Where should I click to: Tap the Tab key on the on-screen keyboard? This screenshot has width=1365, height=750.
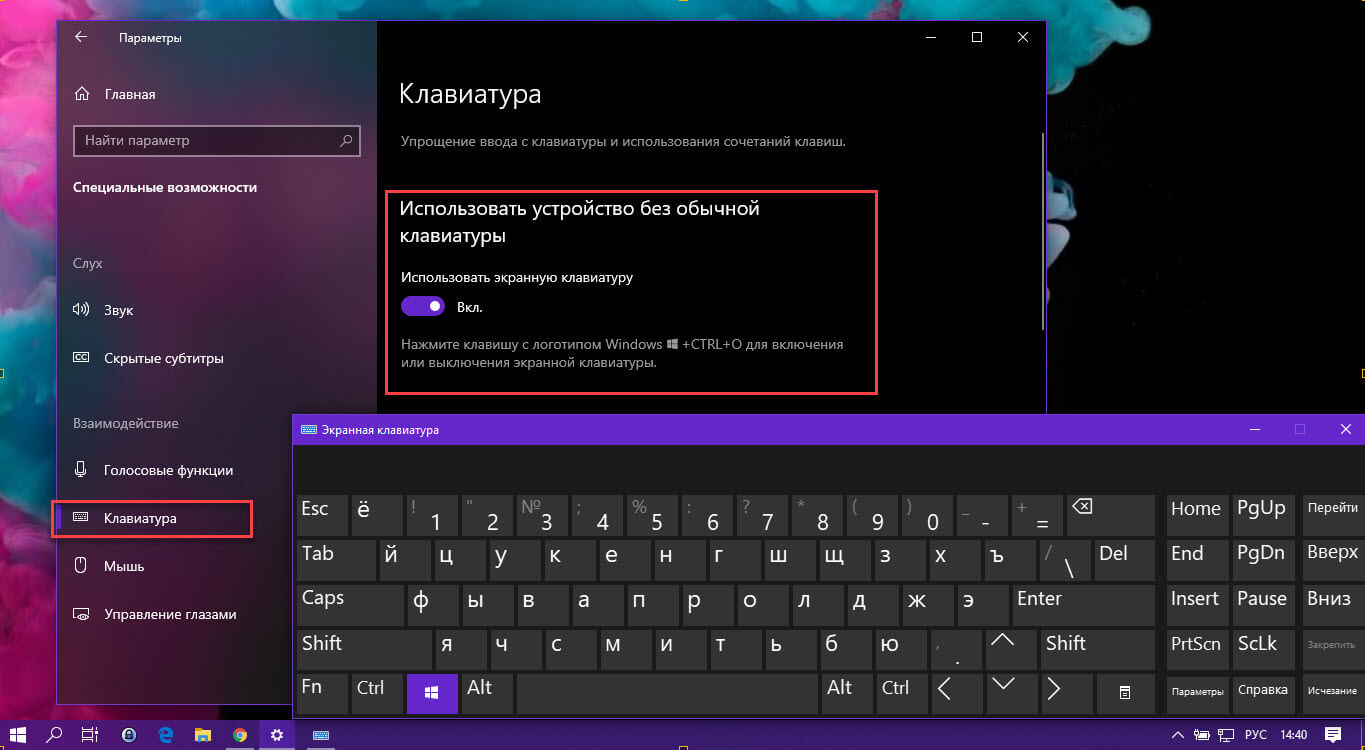coord(335,559)
